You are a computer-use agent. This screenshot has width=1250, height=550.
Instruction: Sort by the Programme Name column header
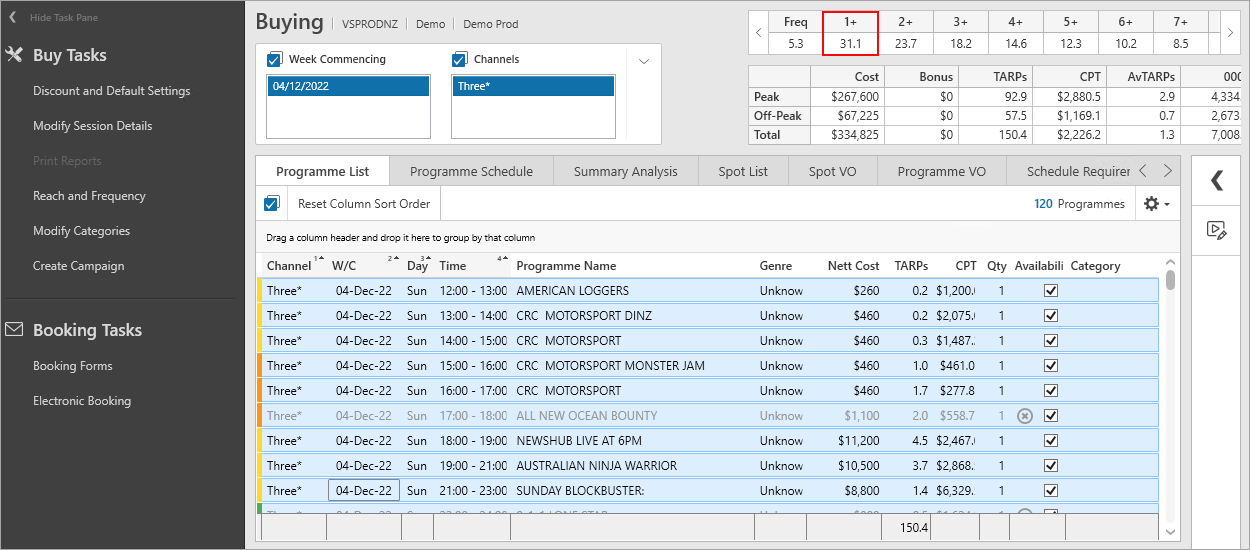click(x=566, y=266)
